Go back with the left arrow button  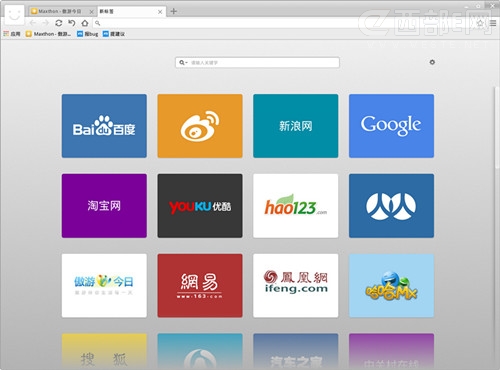point(33,23)
